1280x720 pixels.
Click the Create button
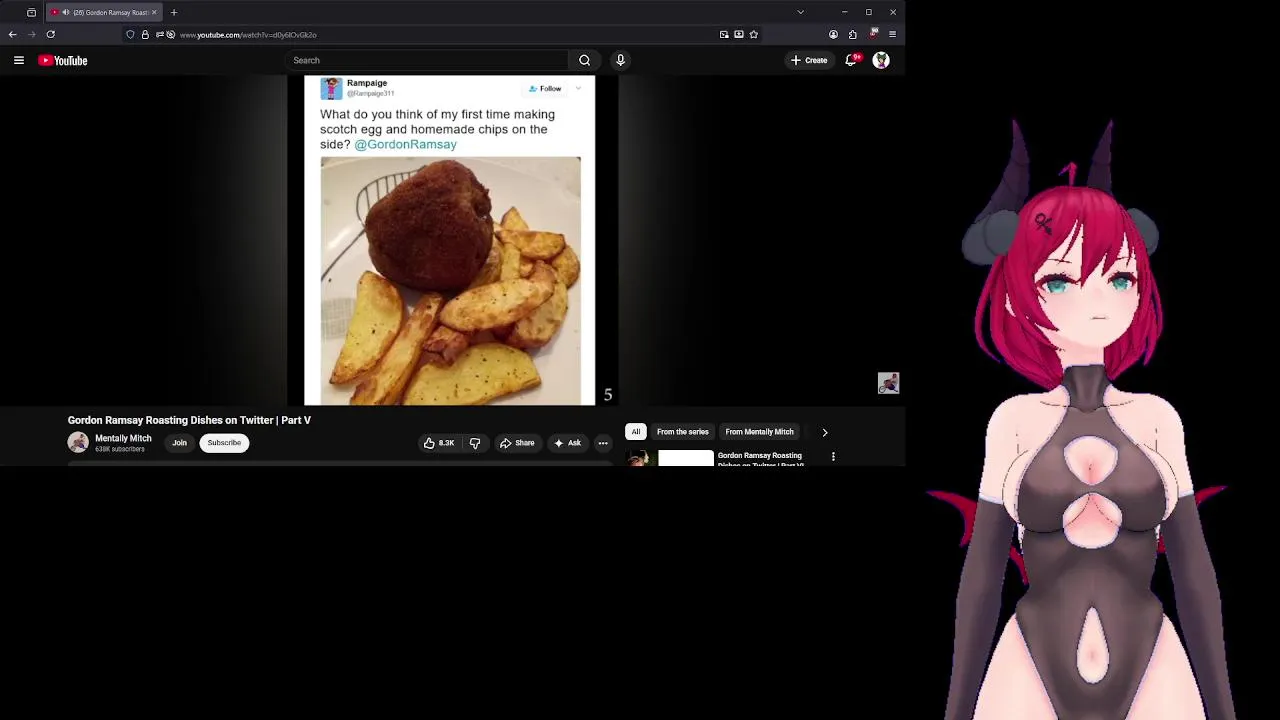click(809, 60)
